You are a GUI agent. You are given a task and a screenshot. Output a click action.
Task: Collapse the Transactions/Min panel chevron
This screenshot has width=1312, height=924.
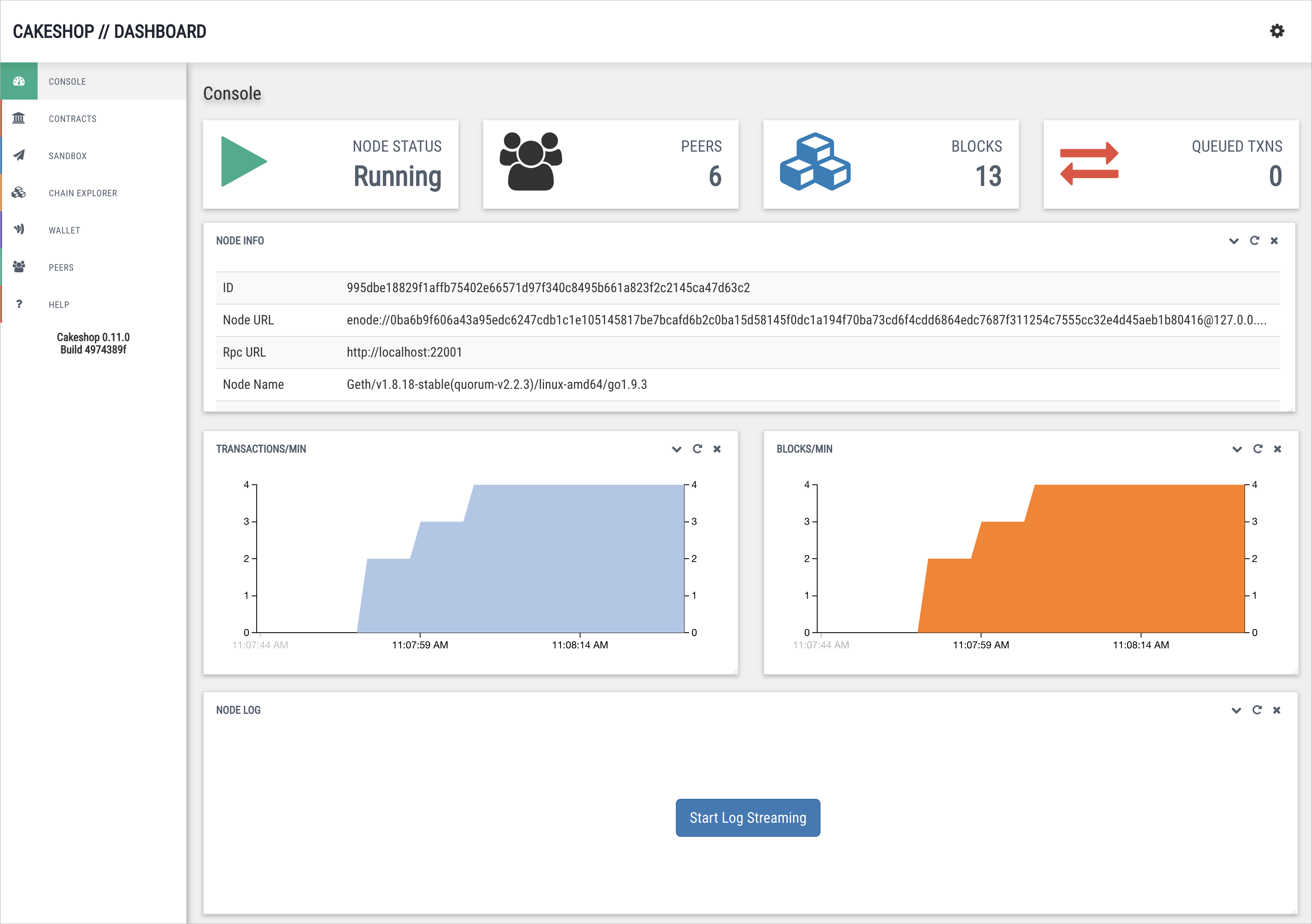[x=677, y=449]
